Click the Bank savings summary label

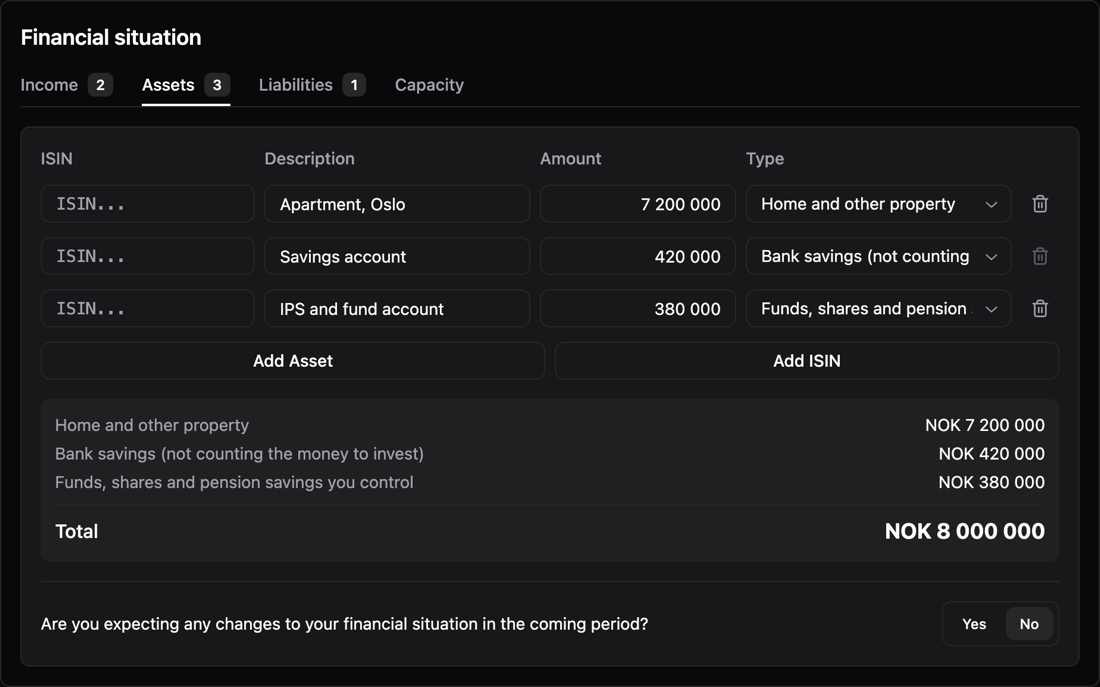coord(239,454)
